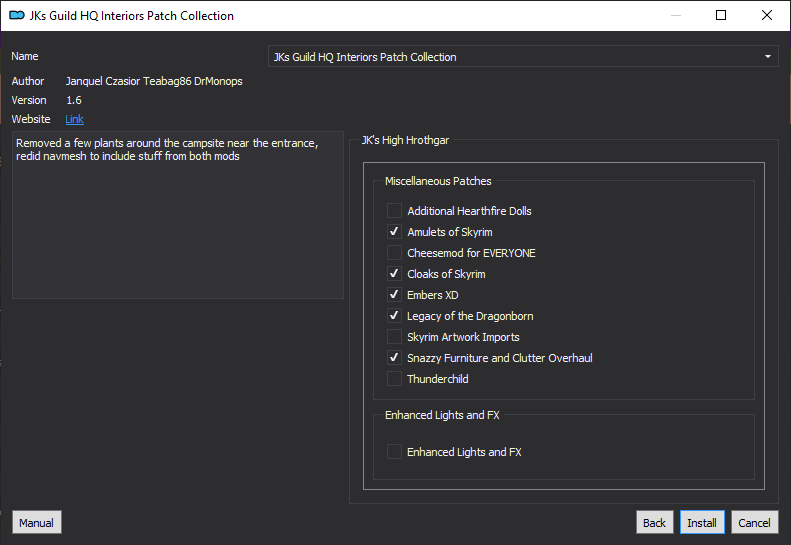Image resolution: width=791 pixels, height=545 pixels.
Task: Toggle the Embers XD checkbox
Action: point(394,295)
